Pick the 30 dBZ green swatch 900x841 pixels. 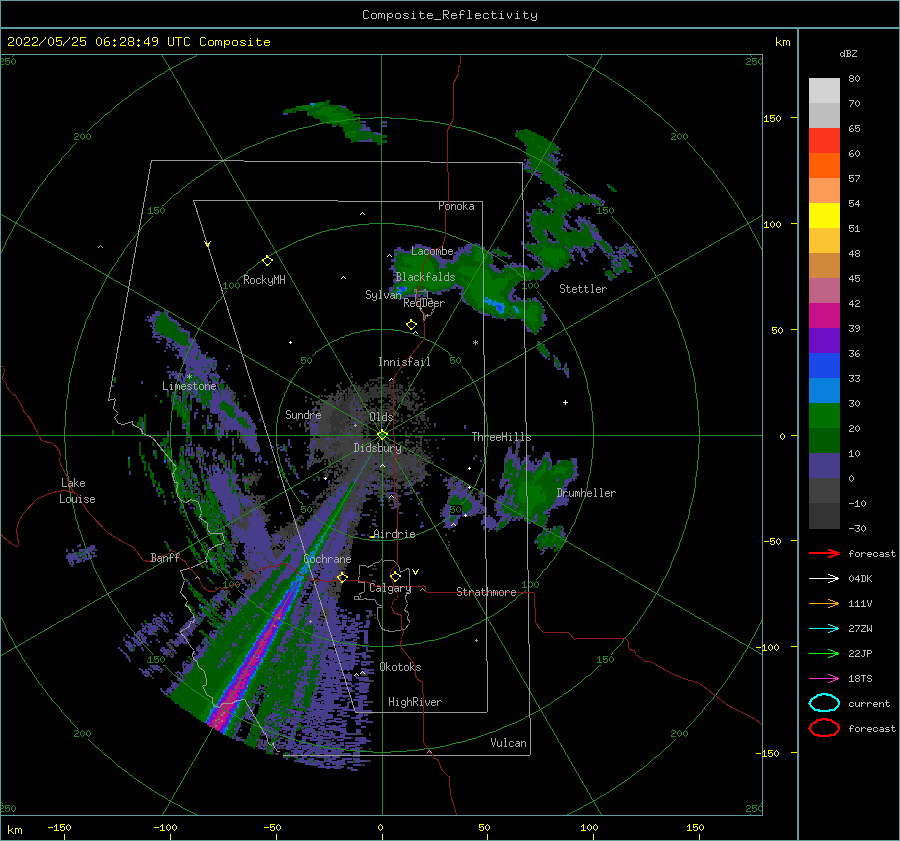click(x=824, y=416)
